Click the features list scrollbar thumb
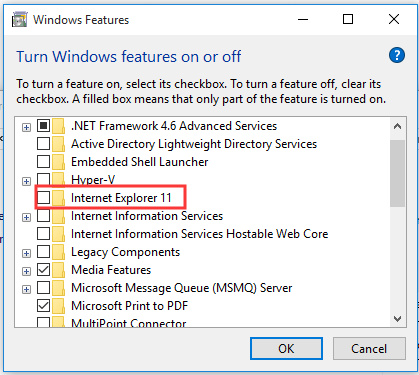The height and width of the screenshot is (375, 419). [x=397, y=173]
